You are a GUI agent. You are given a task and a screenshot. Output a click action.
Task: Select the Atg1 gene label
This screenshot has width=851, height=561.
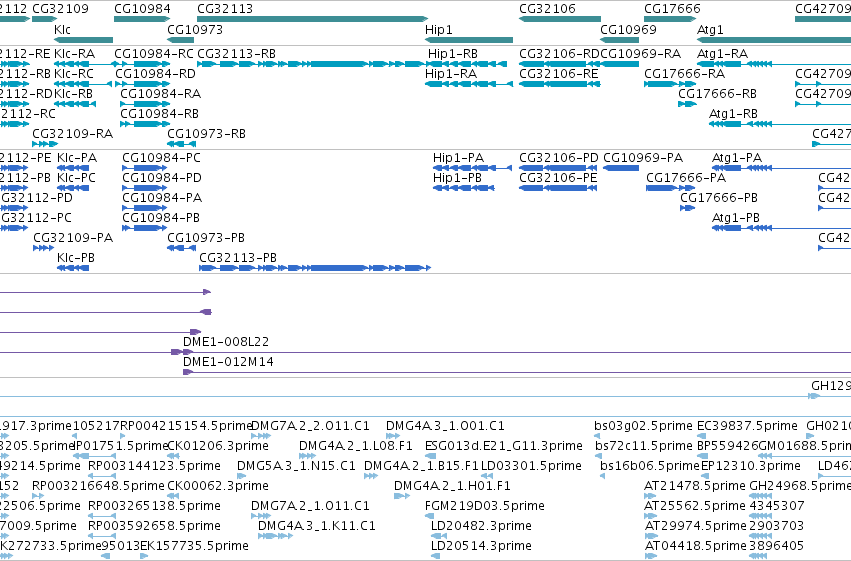pos(710,29)
